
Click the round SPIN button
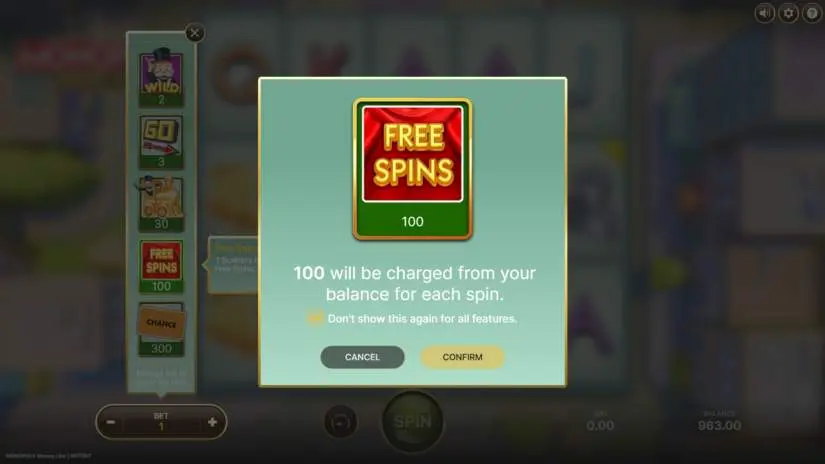pyautogui.click(x=412, y=422)
